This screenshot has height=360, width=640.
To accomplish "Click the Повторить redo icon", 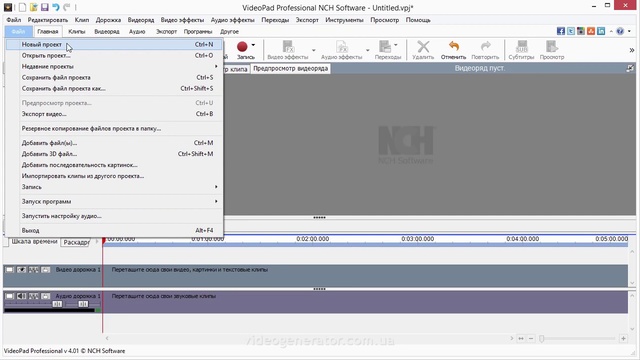I will tap(485, 46).
